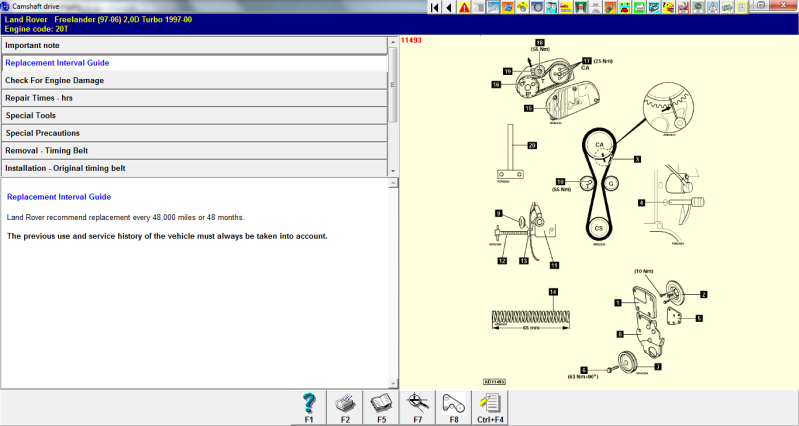Open the blue spanner service icon
The image size is (799, 426).
pyautogui.click(x=493, y=7)
